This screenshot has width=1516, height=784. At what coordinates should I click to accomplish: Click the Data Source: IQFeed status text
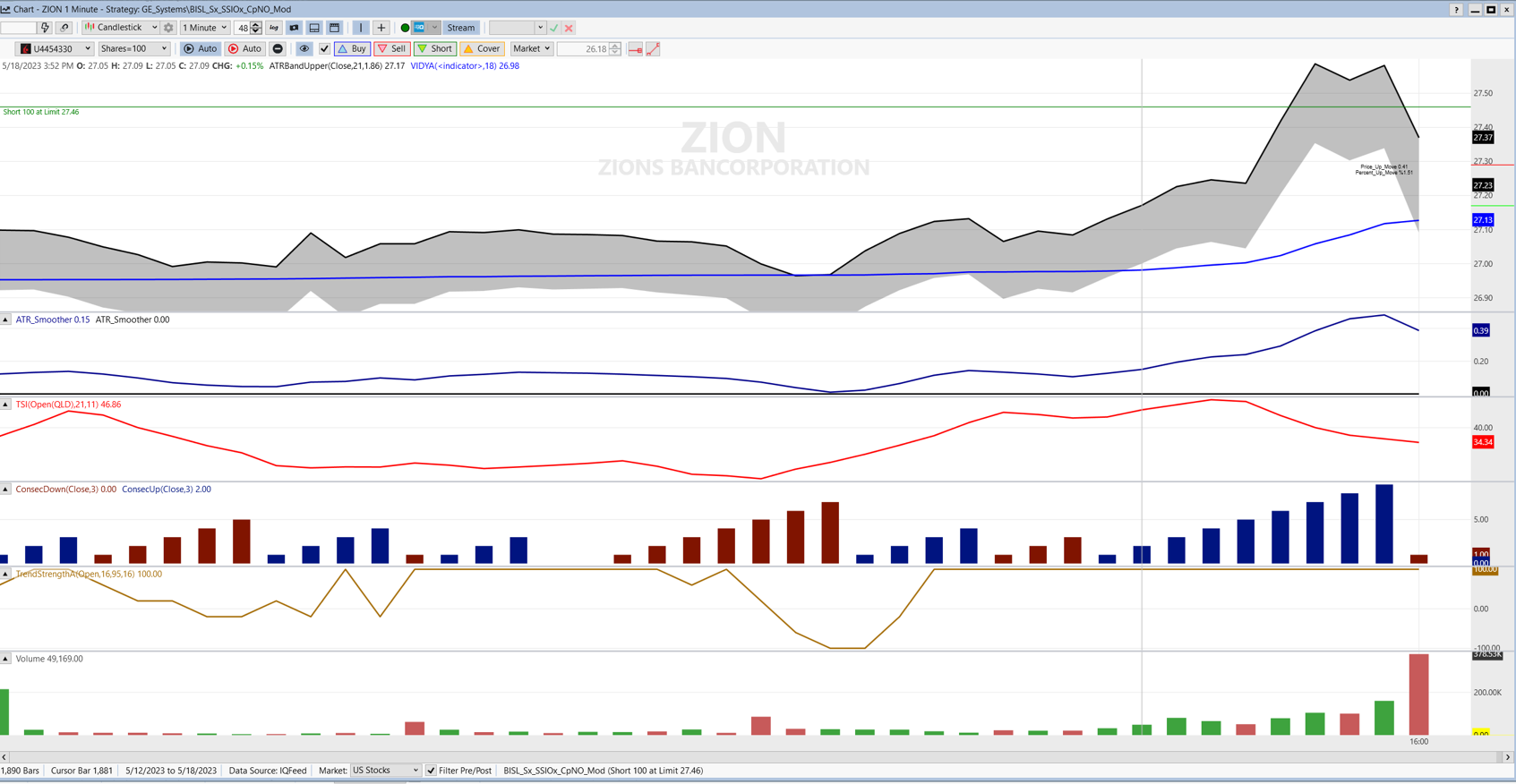[x=268, y=771]
